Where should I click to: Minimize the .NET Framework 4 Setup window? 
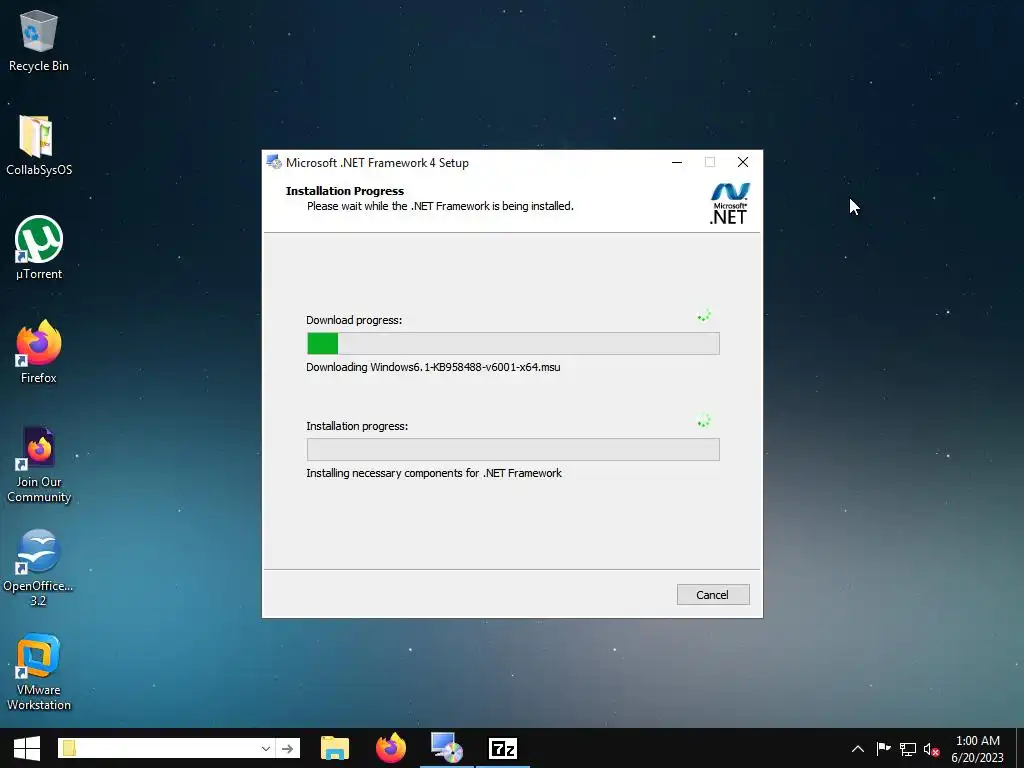pos(677,162)
